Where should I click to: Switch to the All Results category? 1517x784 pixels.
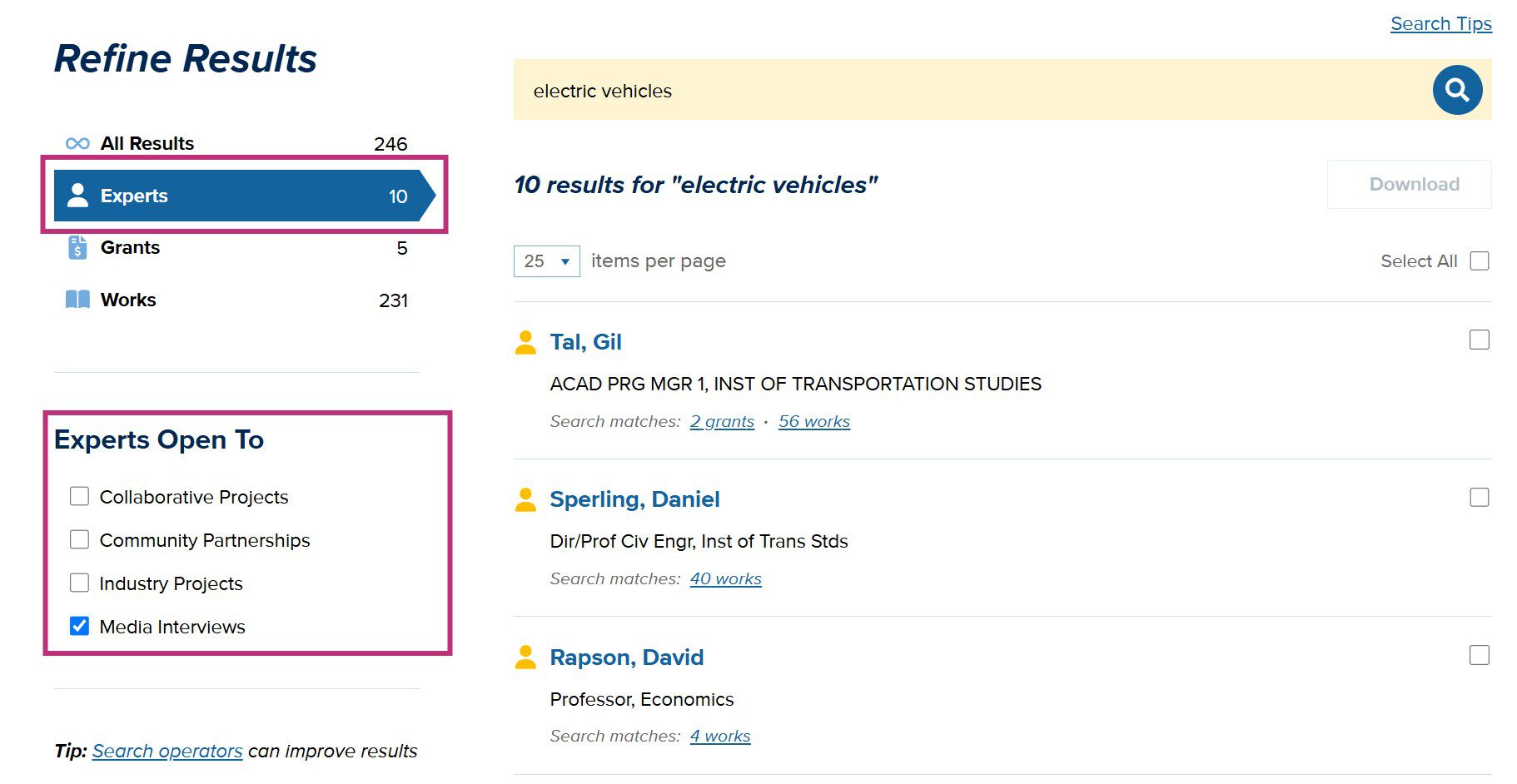coord(147,143)
